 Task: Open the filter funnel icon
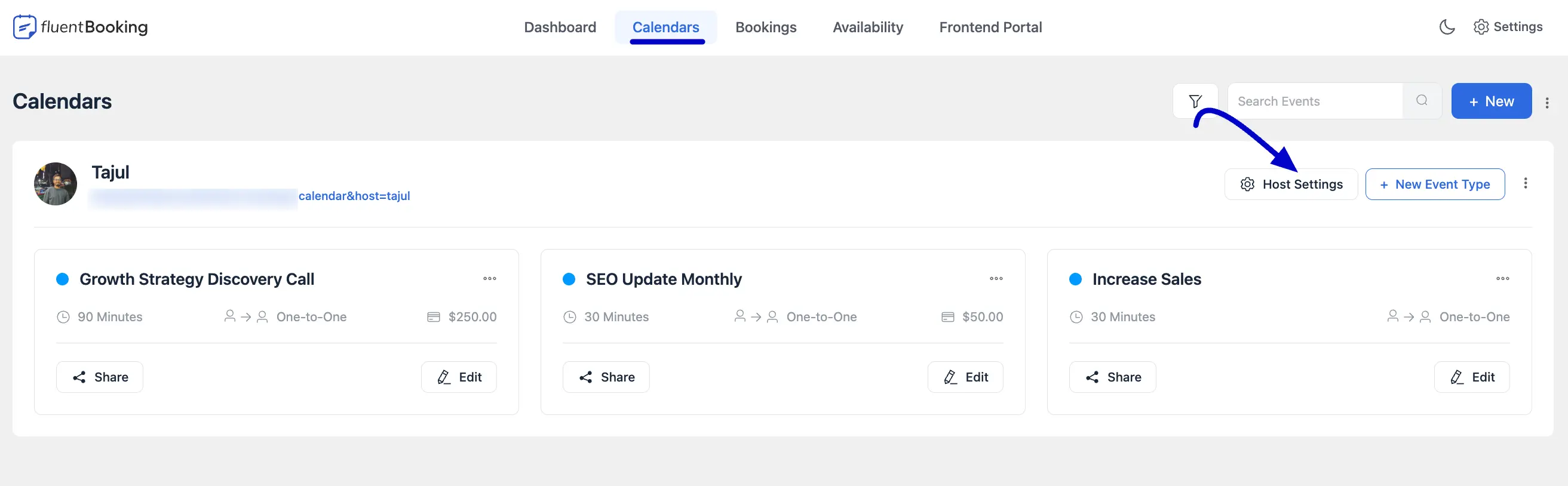[x=1195, y=101]
